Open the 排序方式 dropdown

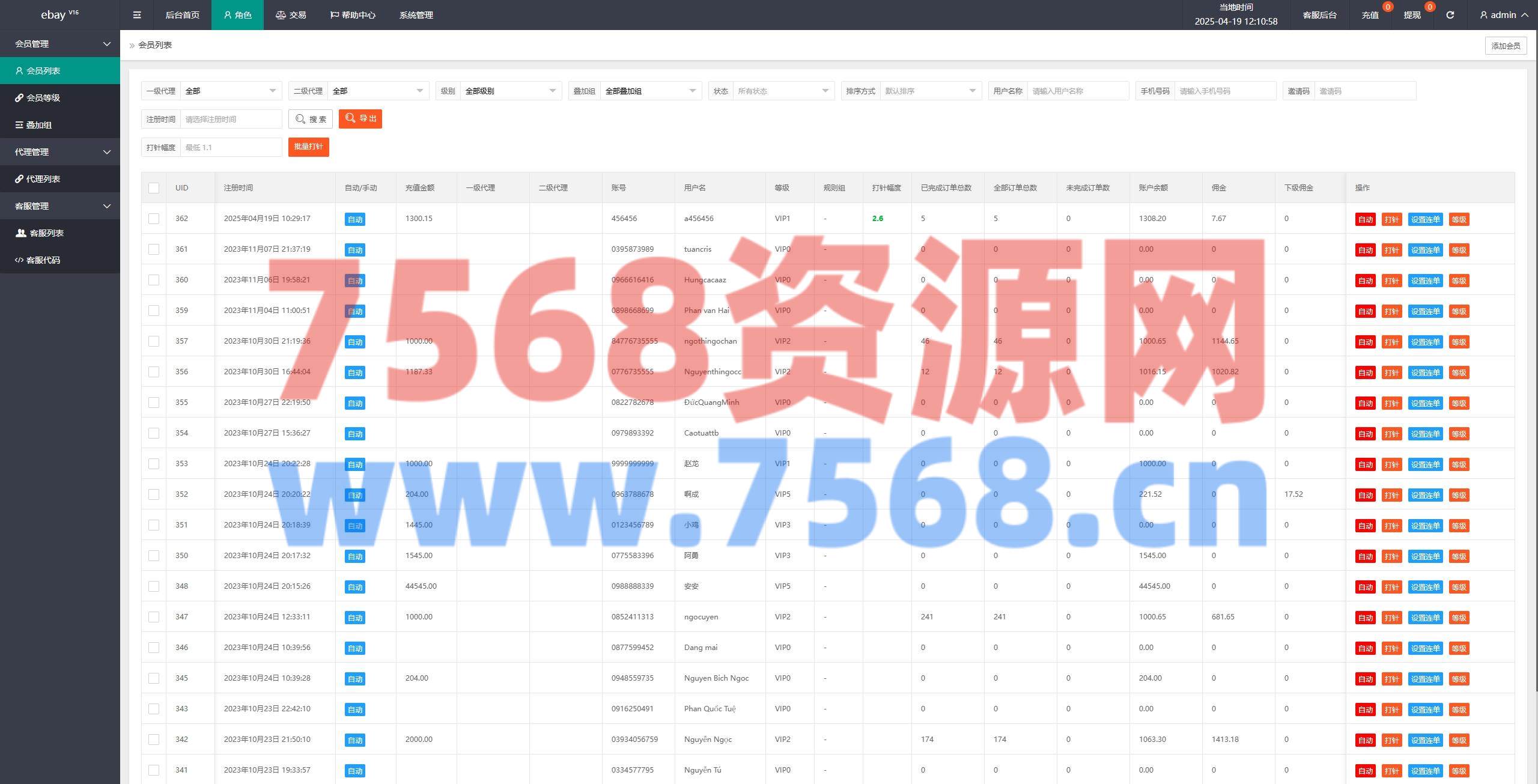click(930, 91)
